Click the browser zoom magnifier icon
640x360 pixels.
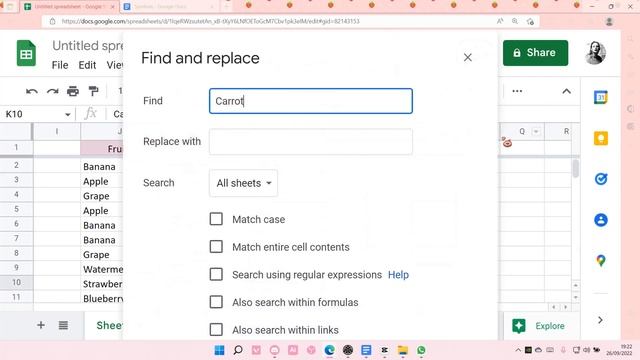tap(515, 21)
